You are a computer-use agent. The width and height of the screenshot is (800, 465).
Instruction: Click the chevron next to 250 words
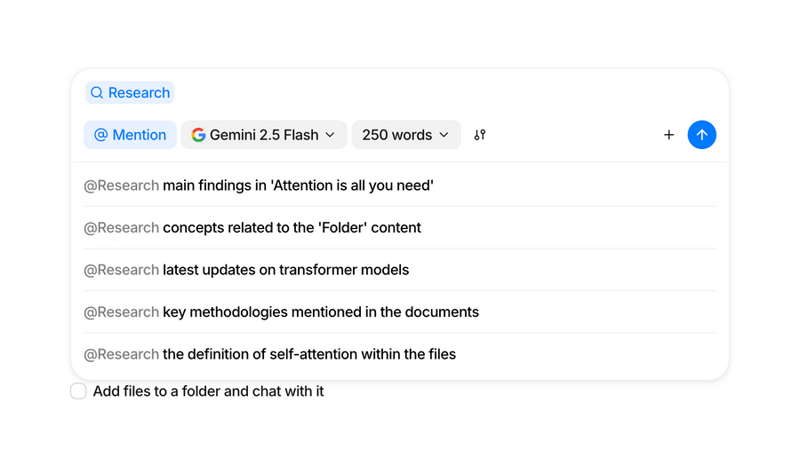coord(444,135)
